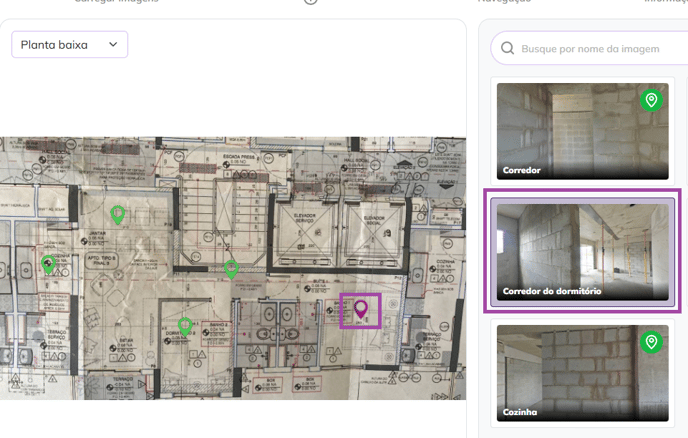Screen dimensions: 688x438
Task: Click the green pin badge on Cozinha card
Action: [651, 342]
